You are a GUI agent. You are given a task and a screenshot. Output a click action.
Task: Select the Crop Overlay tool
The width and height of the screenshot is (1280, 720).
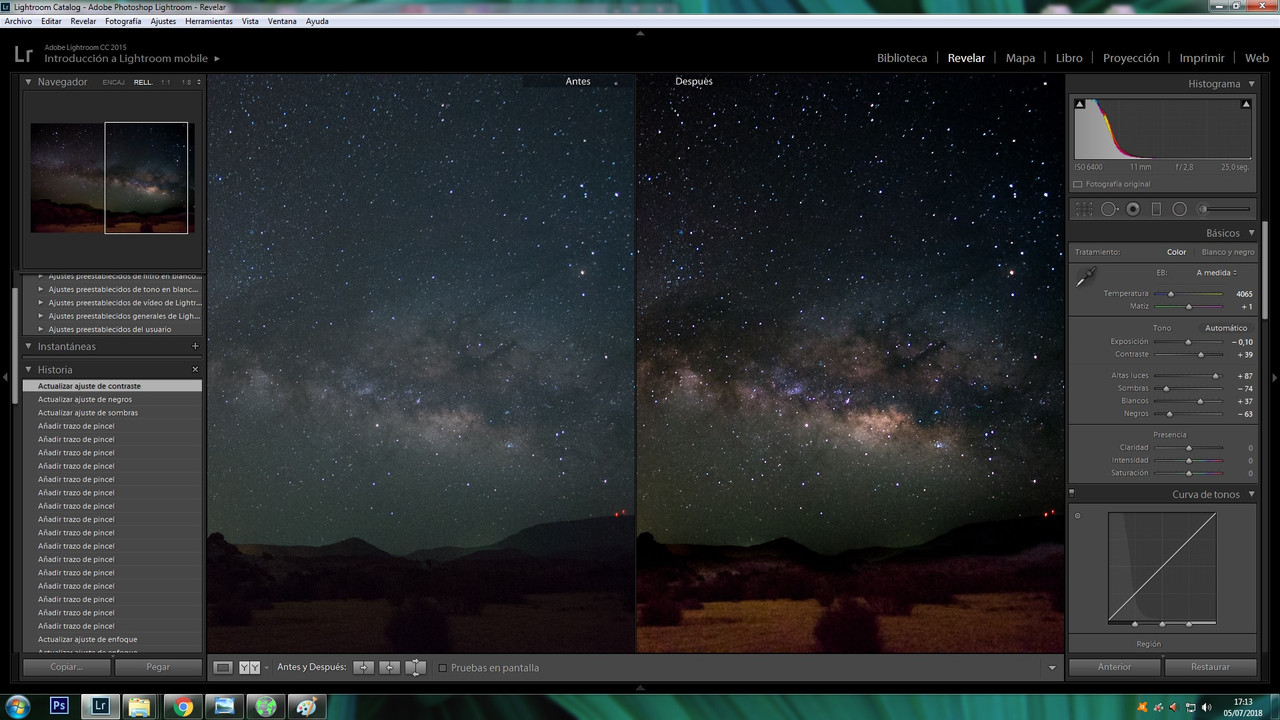1084,209
